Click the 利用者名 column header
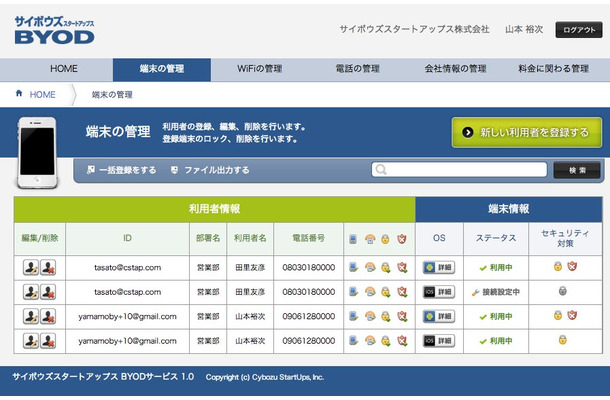 point(250,238)
